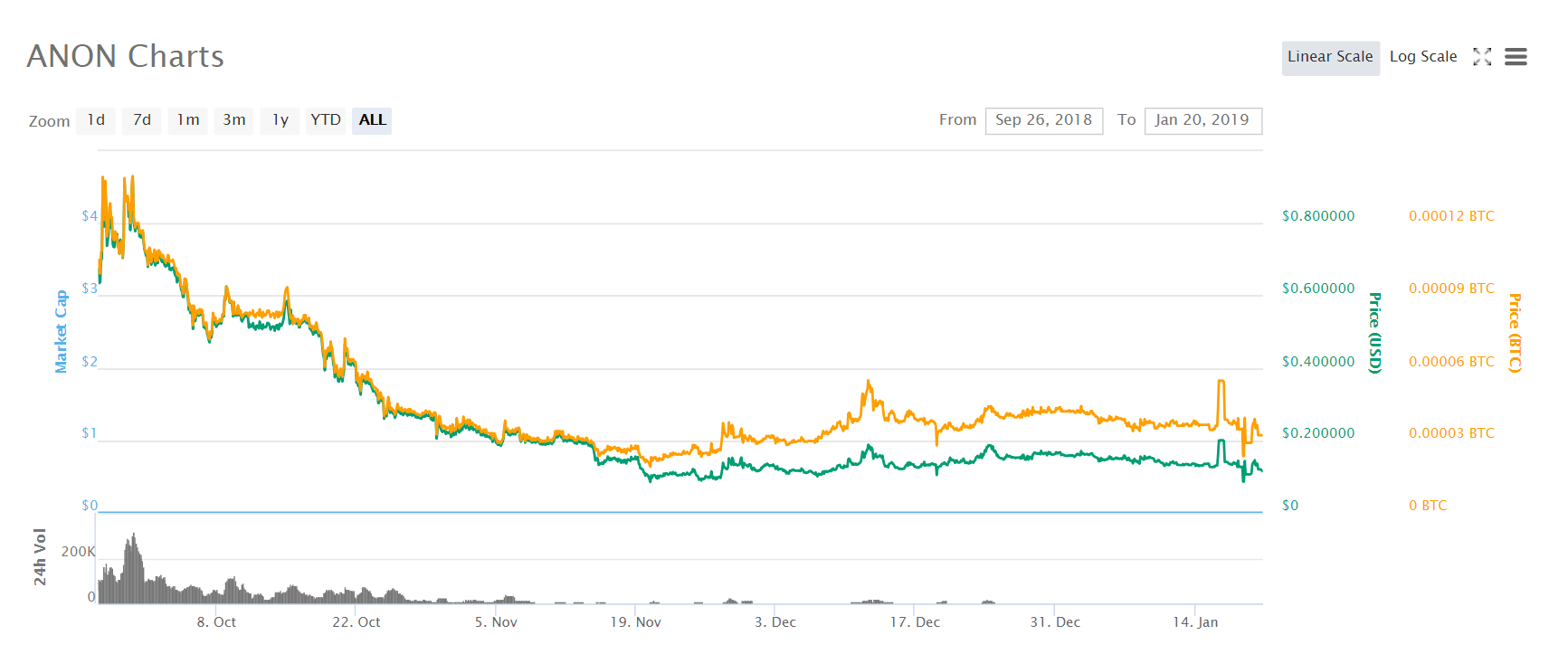Choose the 1y zoom range

point(280,120)
